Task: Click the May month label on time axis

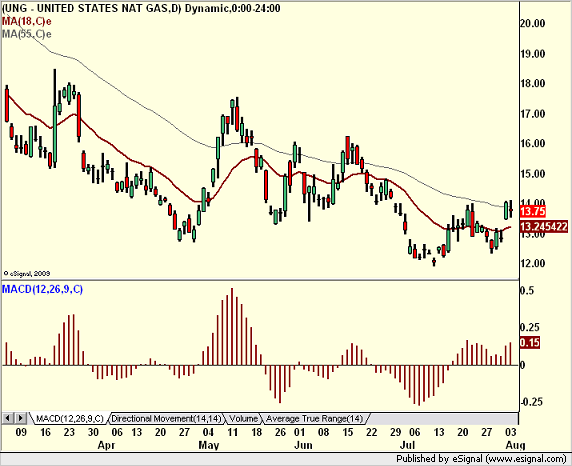Action: click(x=209, y=446)
